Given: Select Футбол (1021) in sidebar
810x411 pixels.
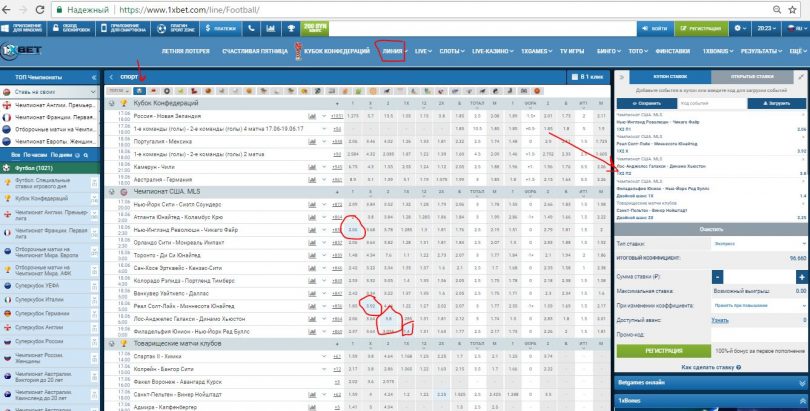Looking at the screenshot, I should (x=50, y=168).
